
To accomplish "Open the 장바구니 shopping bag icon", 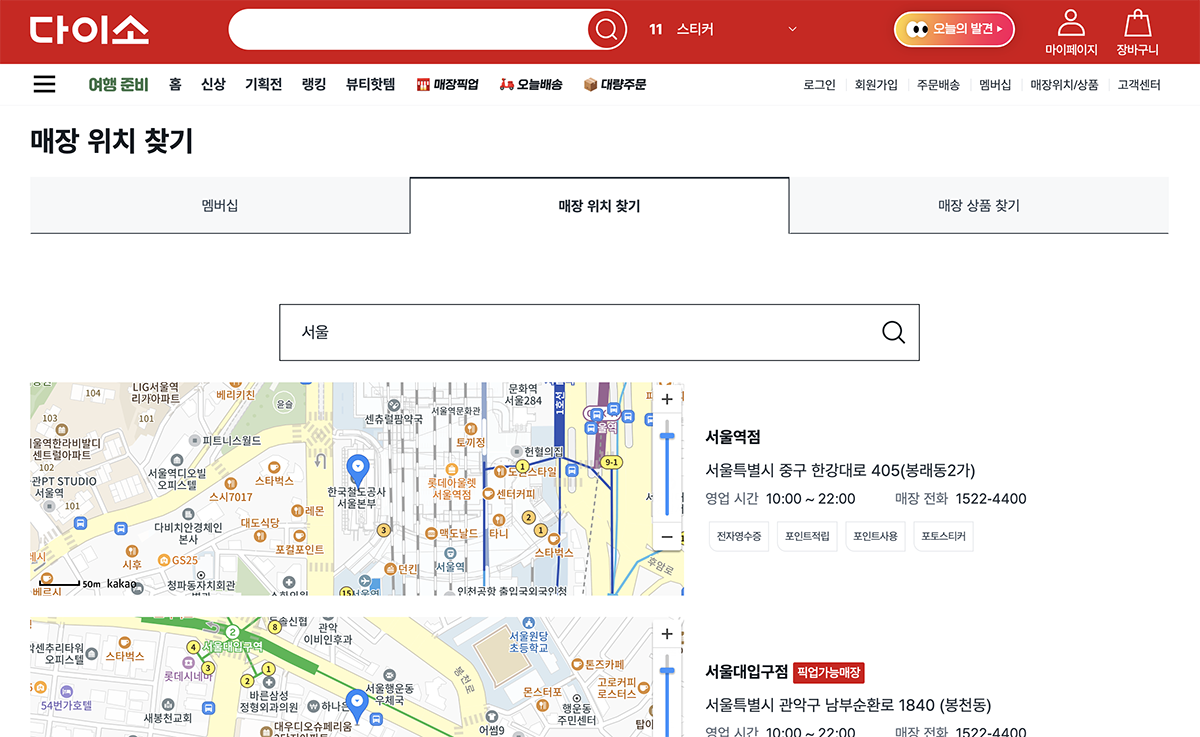I will click(x=1137, y=23).
